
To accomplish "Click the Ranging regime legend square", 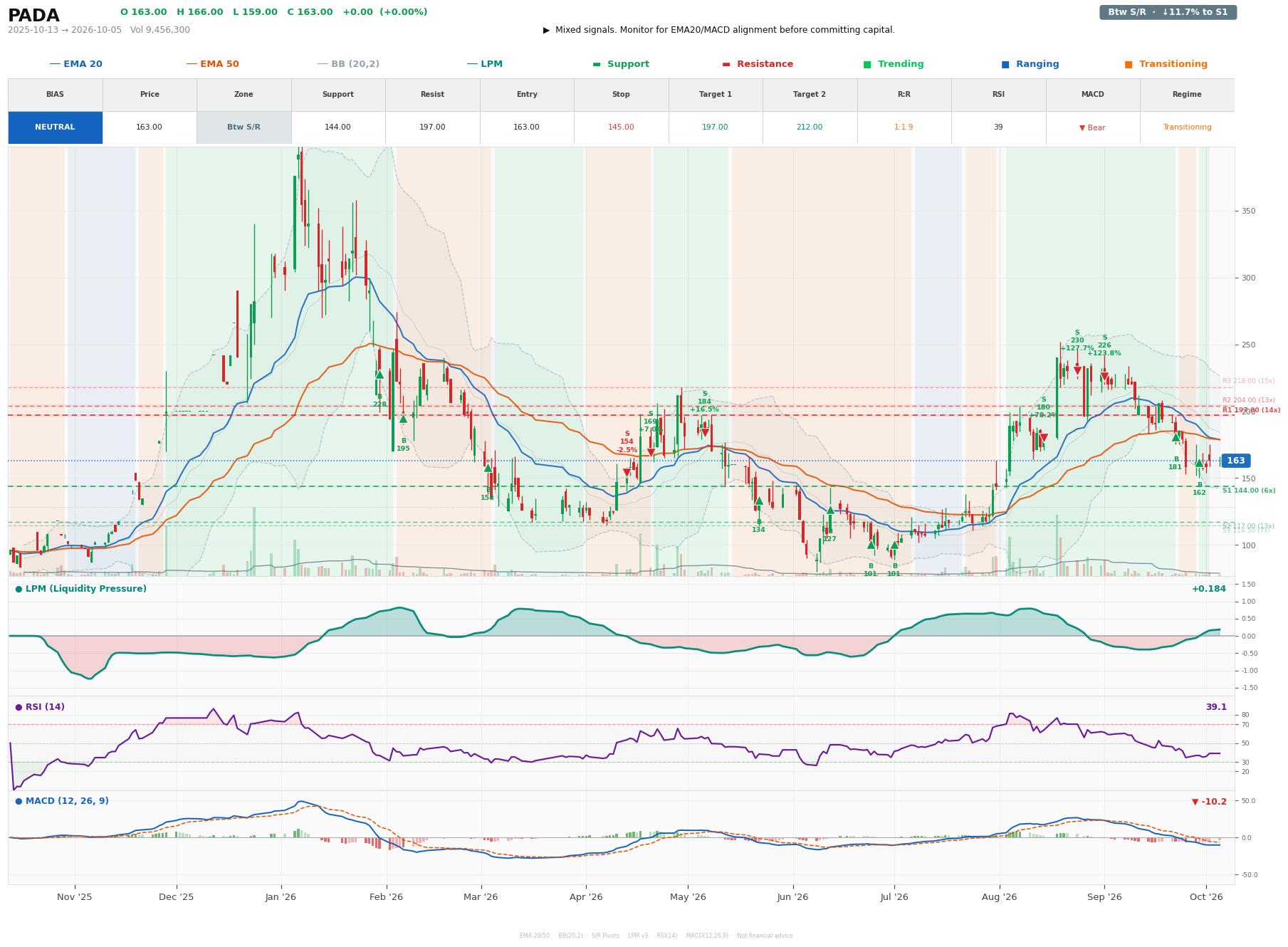I will 1005,64.
